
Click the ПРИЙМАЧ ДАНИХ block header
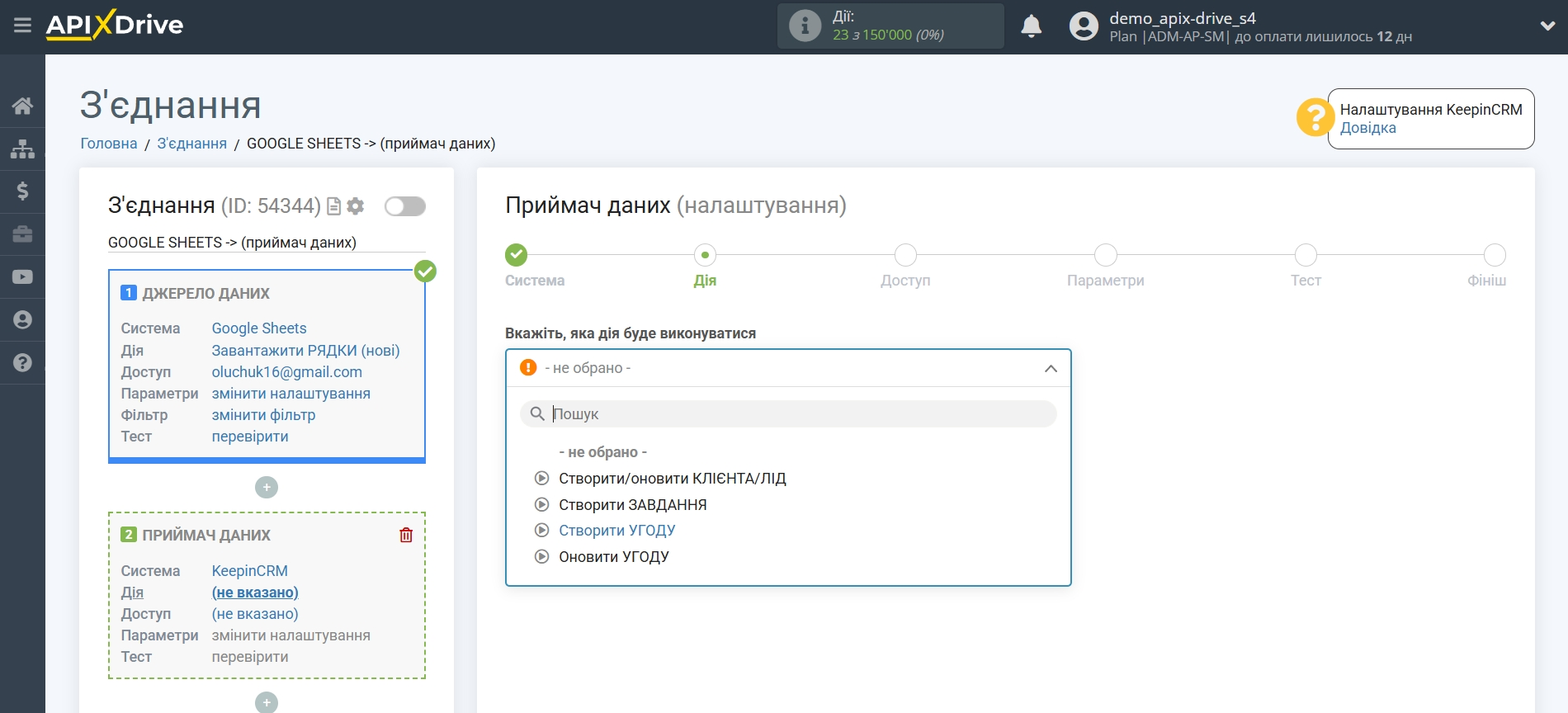pos(205,536)
